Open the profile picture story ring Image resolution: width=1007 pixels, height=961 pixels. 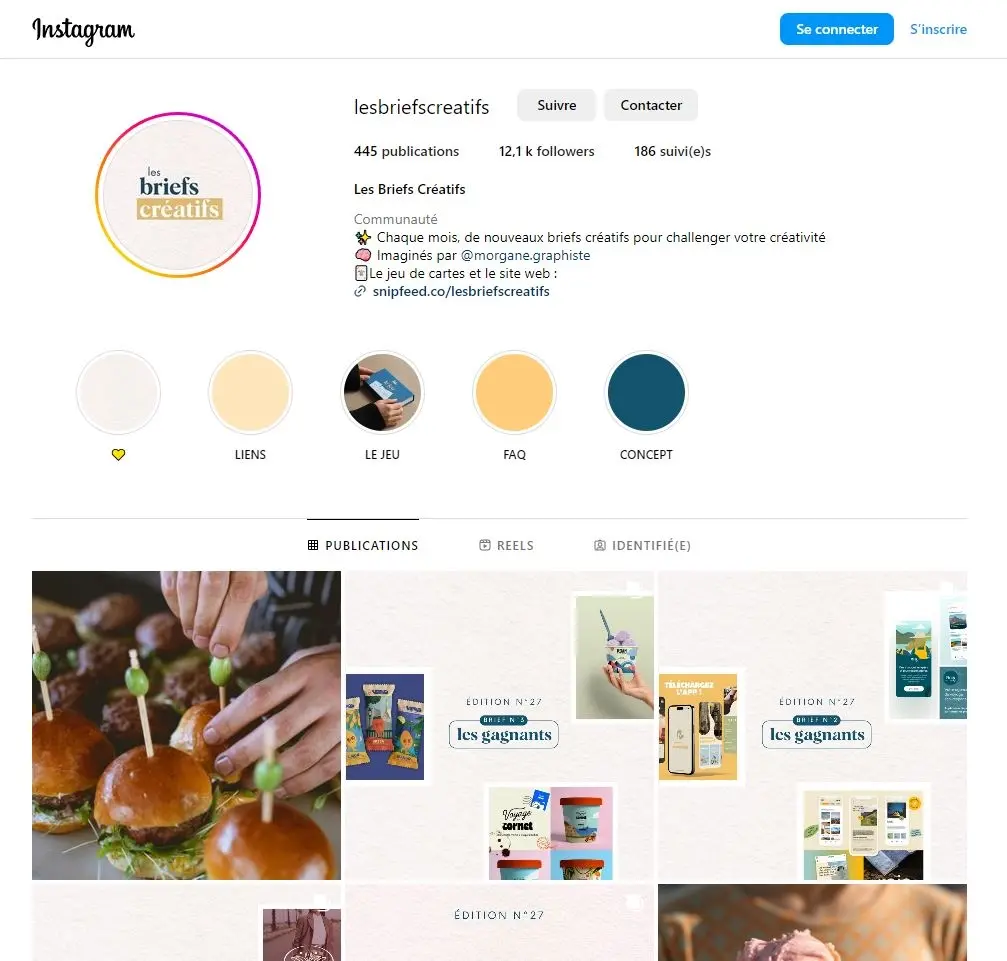point(178,195)
